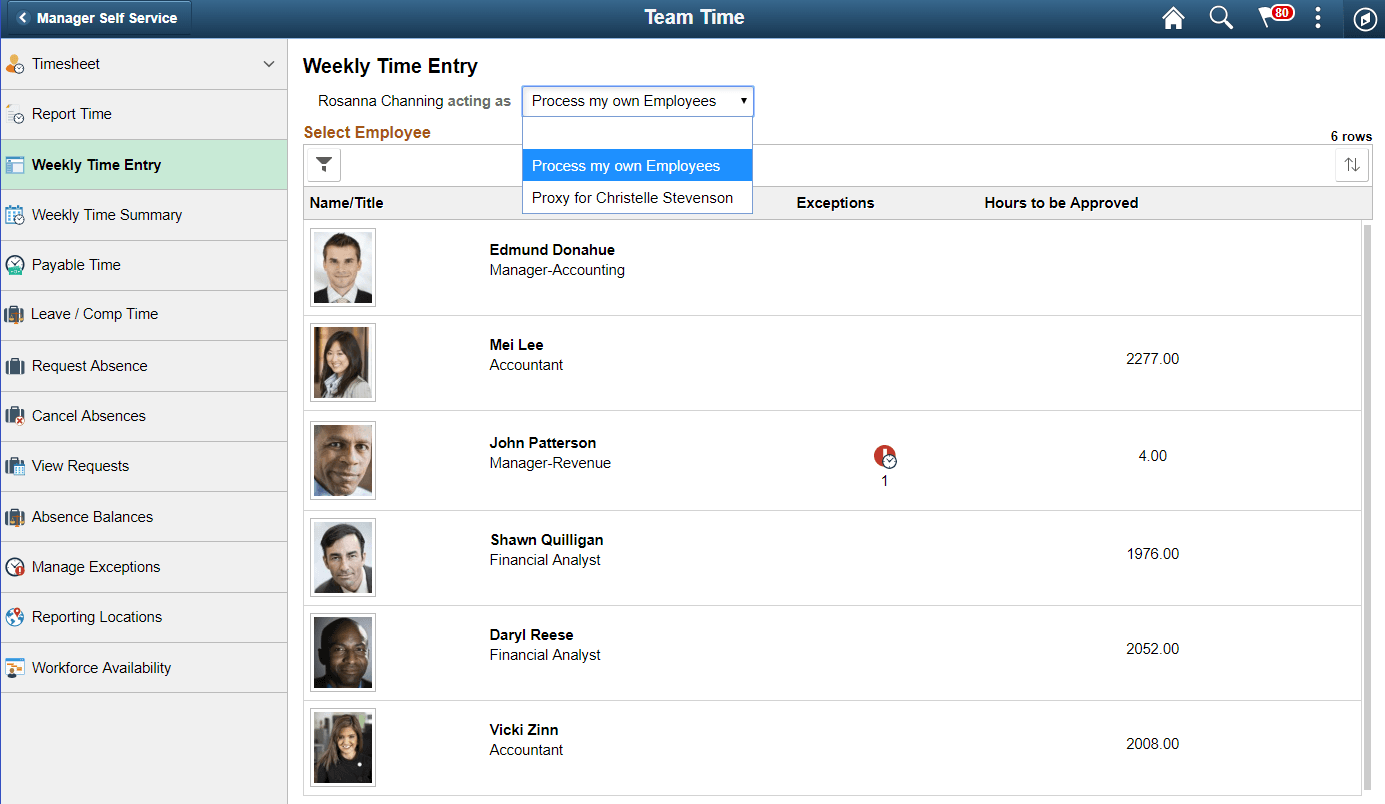Collapse the Timesheet section chevron

[x=267, y=63]
